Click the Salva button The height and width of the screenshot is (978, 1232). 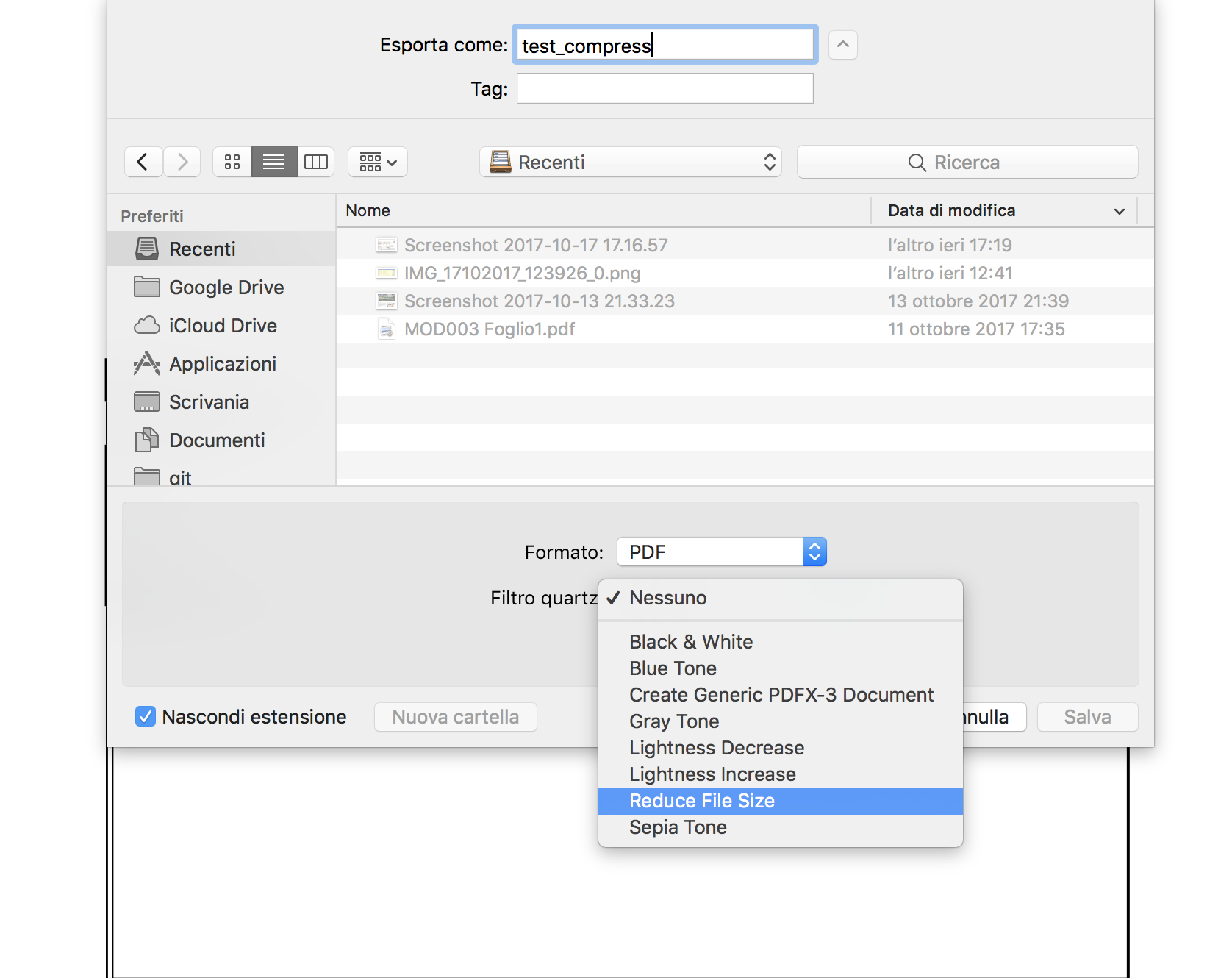tap(1086, 717)
